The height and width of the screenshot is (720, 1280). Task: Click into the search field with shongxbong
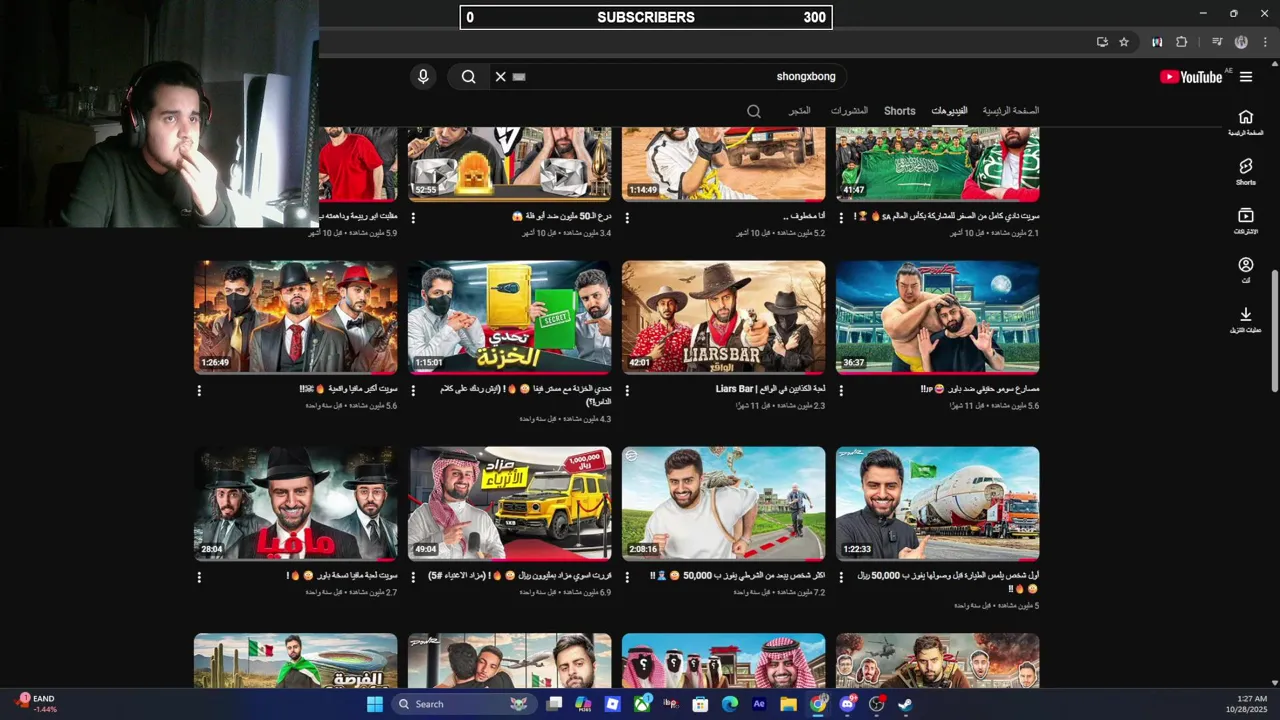pyautogui.click(x=670, y=77)
